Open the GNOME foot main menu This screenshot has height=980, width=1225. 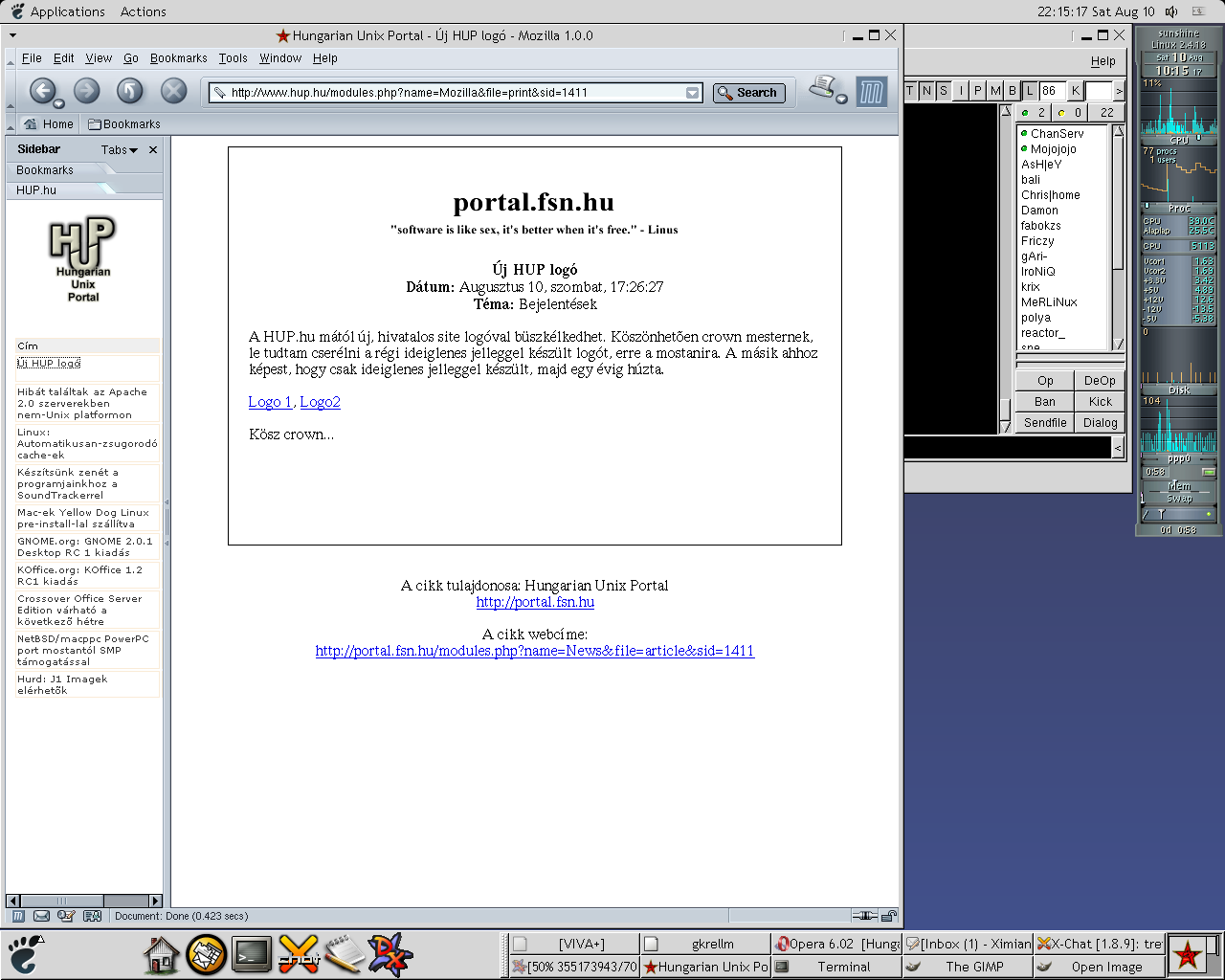(25, 954)
